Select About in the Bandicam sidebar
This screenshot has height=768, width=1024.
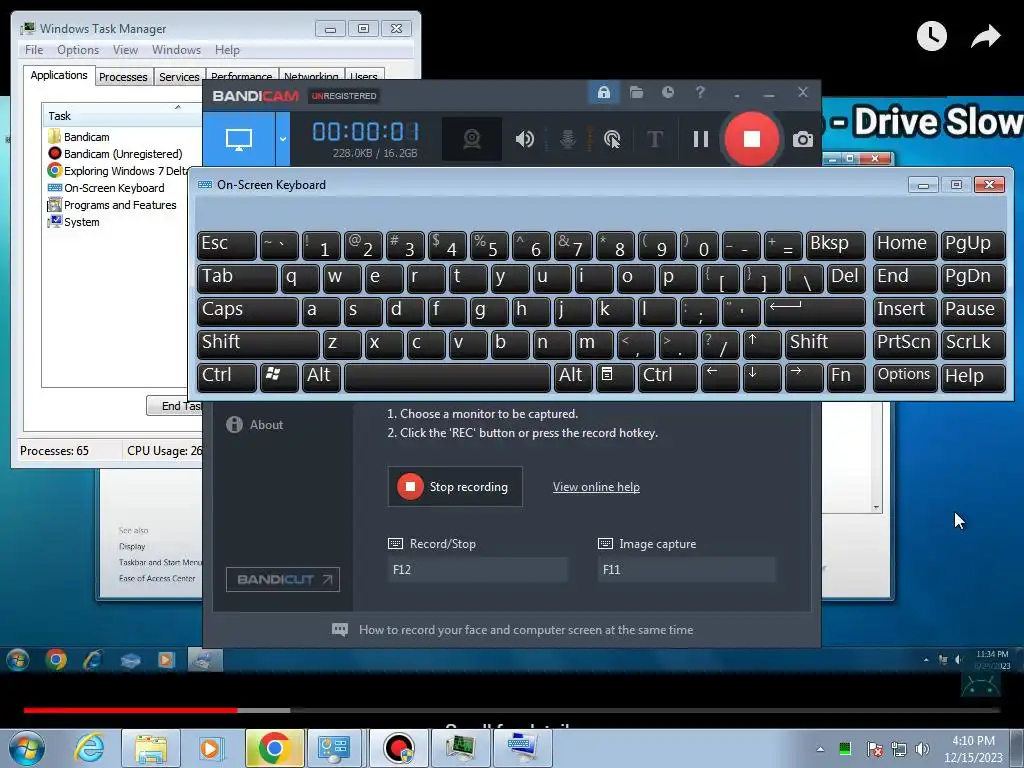255,424
